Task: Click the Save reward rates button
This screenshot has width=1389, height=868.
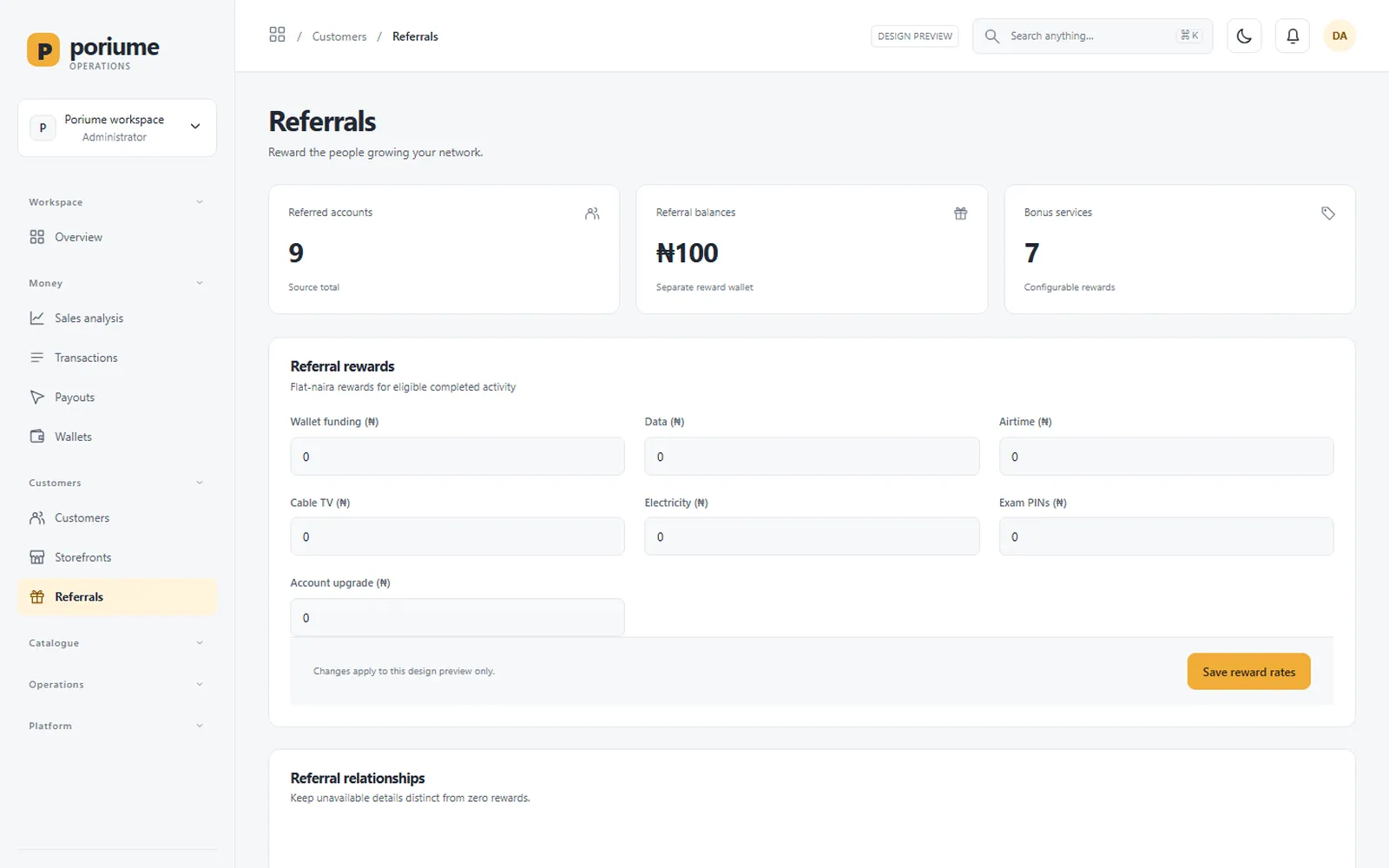Action: tap(1248, 672)
